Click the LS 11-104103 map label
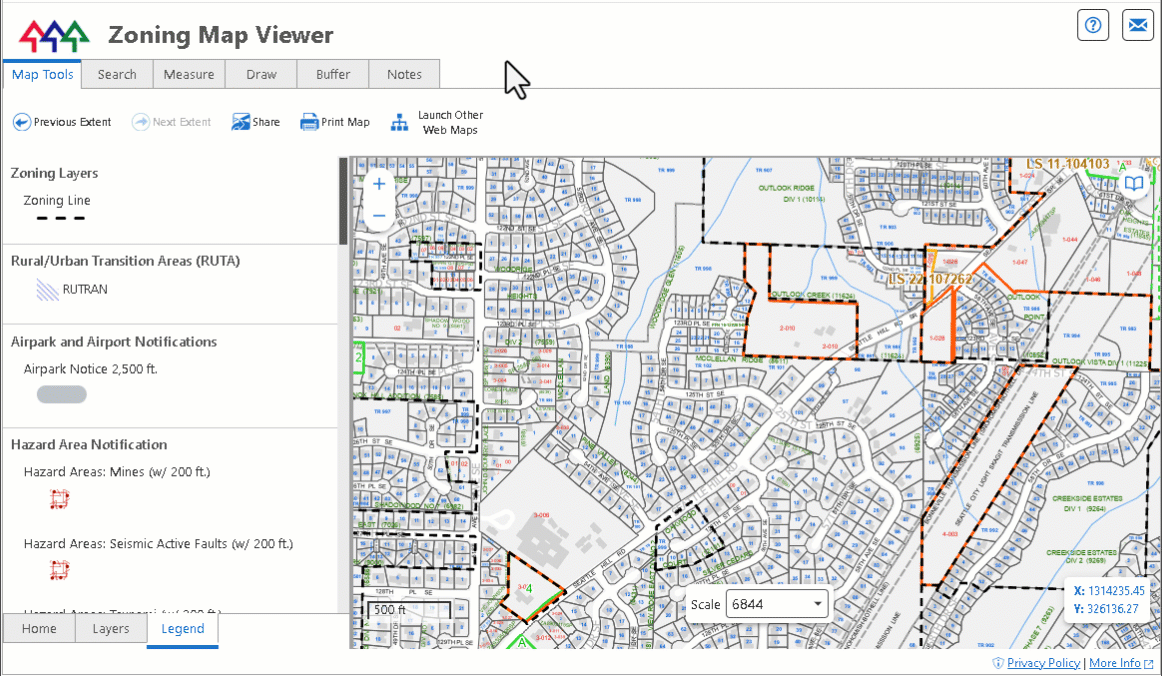The width and height of the screenshot is (1162, 676). [1068, 164]
